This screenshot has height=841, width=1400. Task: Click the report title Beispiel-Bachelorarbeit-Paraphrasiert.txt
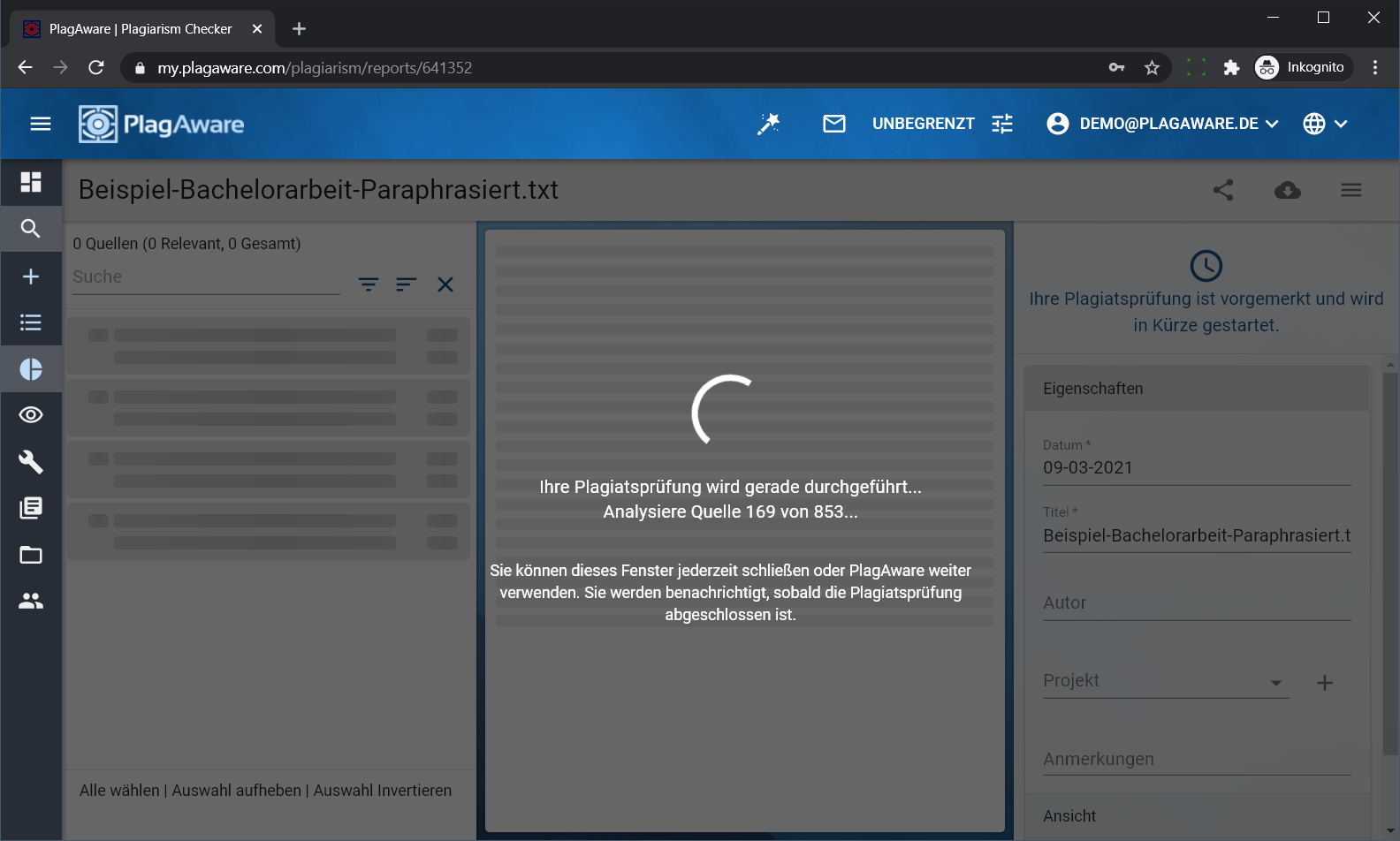coord(318,190)
